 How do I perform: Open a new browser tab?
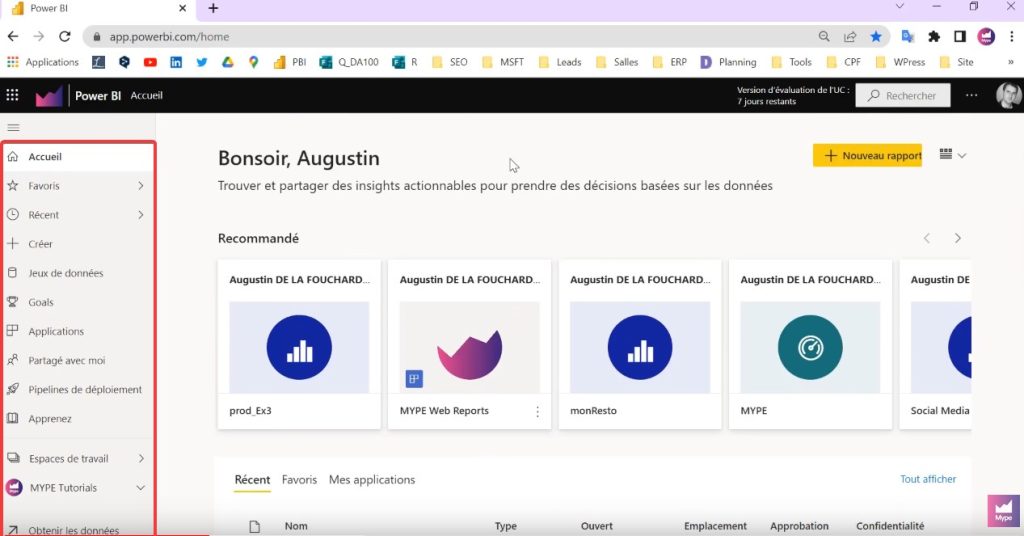point(213,8)
